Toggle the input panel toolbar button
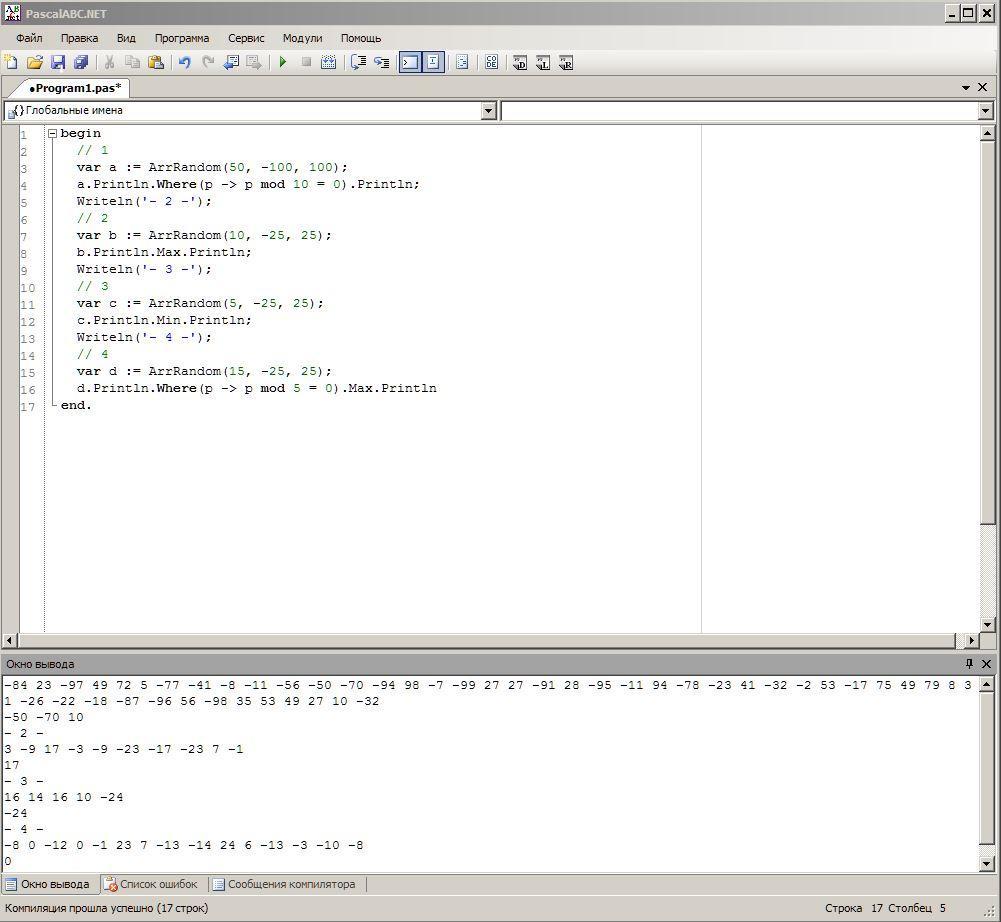The height and width of the screenshot is (922, 1001). click(433, 62)
